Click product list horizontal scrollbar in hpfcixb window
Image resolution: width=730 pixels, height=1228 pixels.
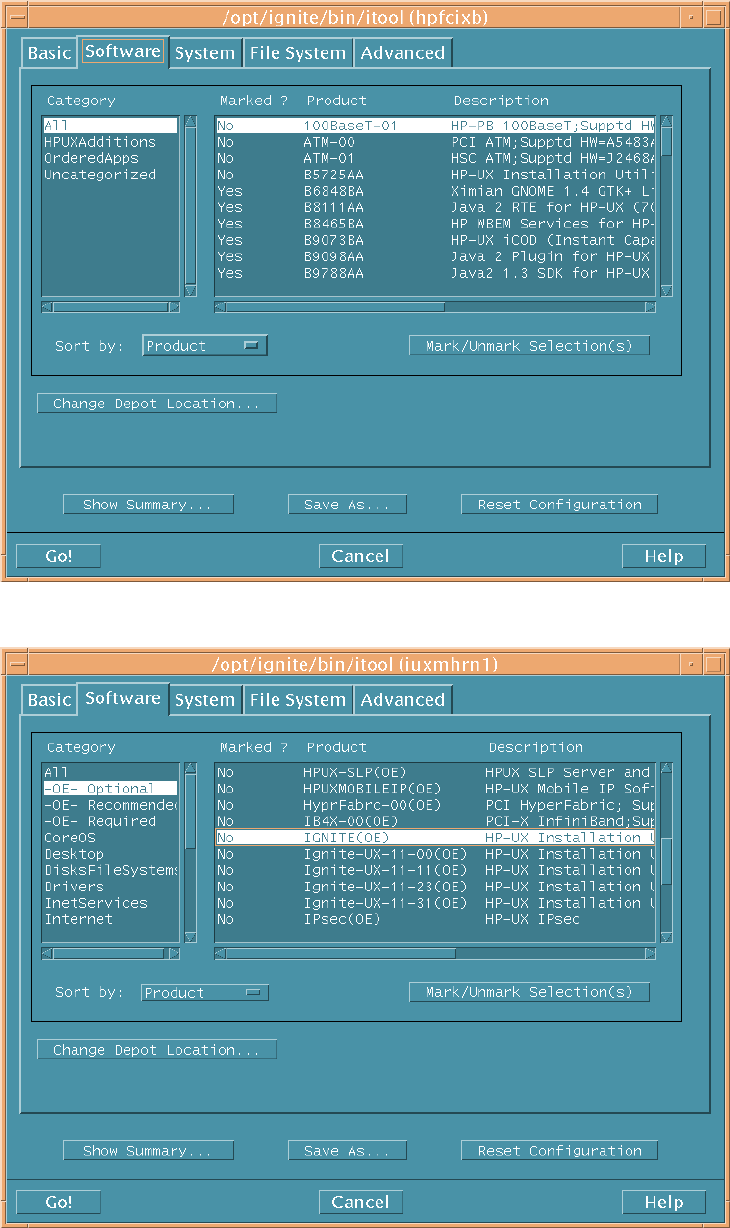435,307
